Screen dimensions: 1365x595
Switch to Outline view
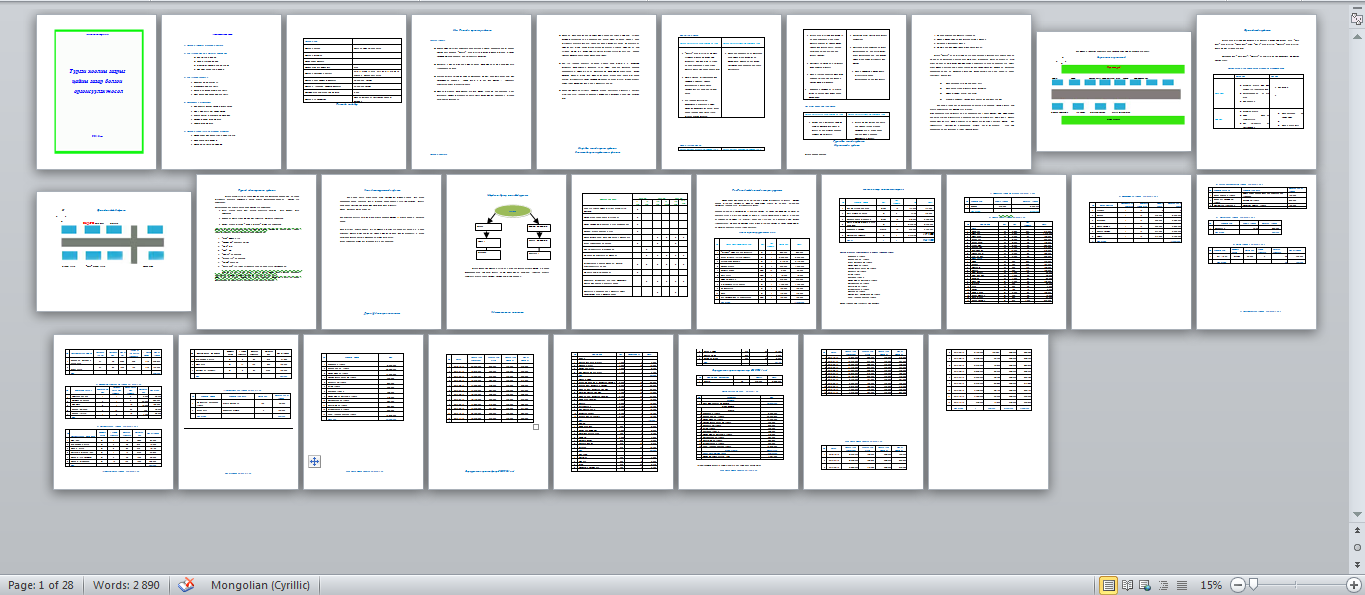pyautogui.click(x=1164, y=585)
